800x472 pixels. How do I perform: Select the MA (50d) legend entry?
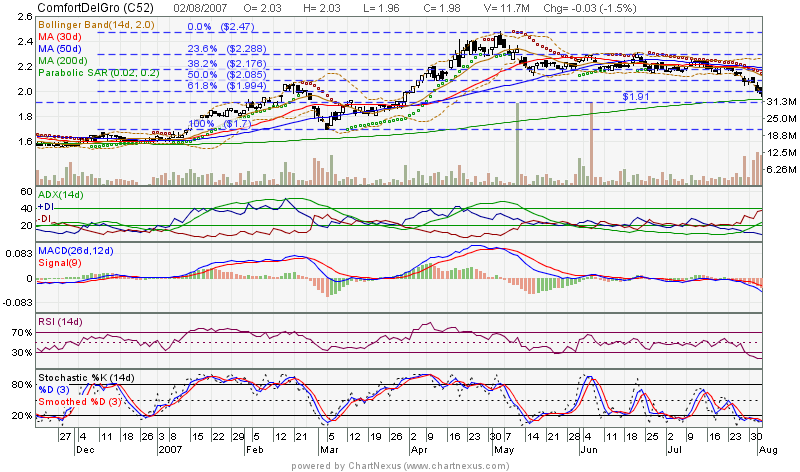click(x=63, y=49)
